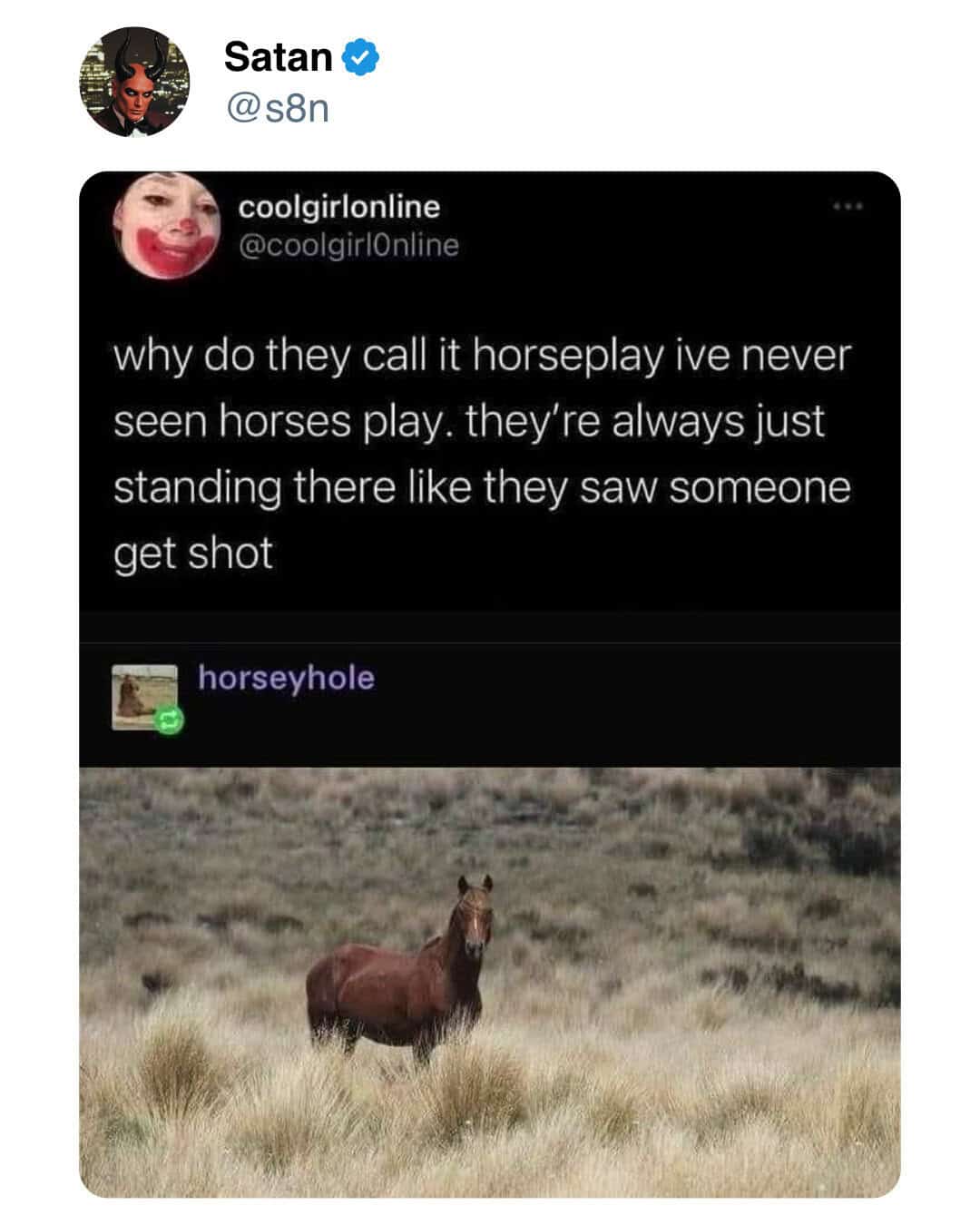Image resolution: width=980 pixels, height=1225 pixels.
Task: Open horseyhole's small avatar thumbnail
Action: pos(145,697)
